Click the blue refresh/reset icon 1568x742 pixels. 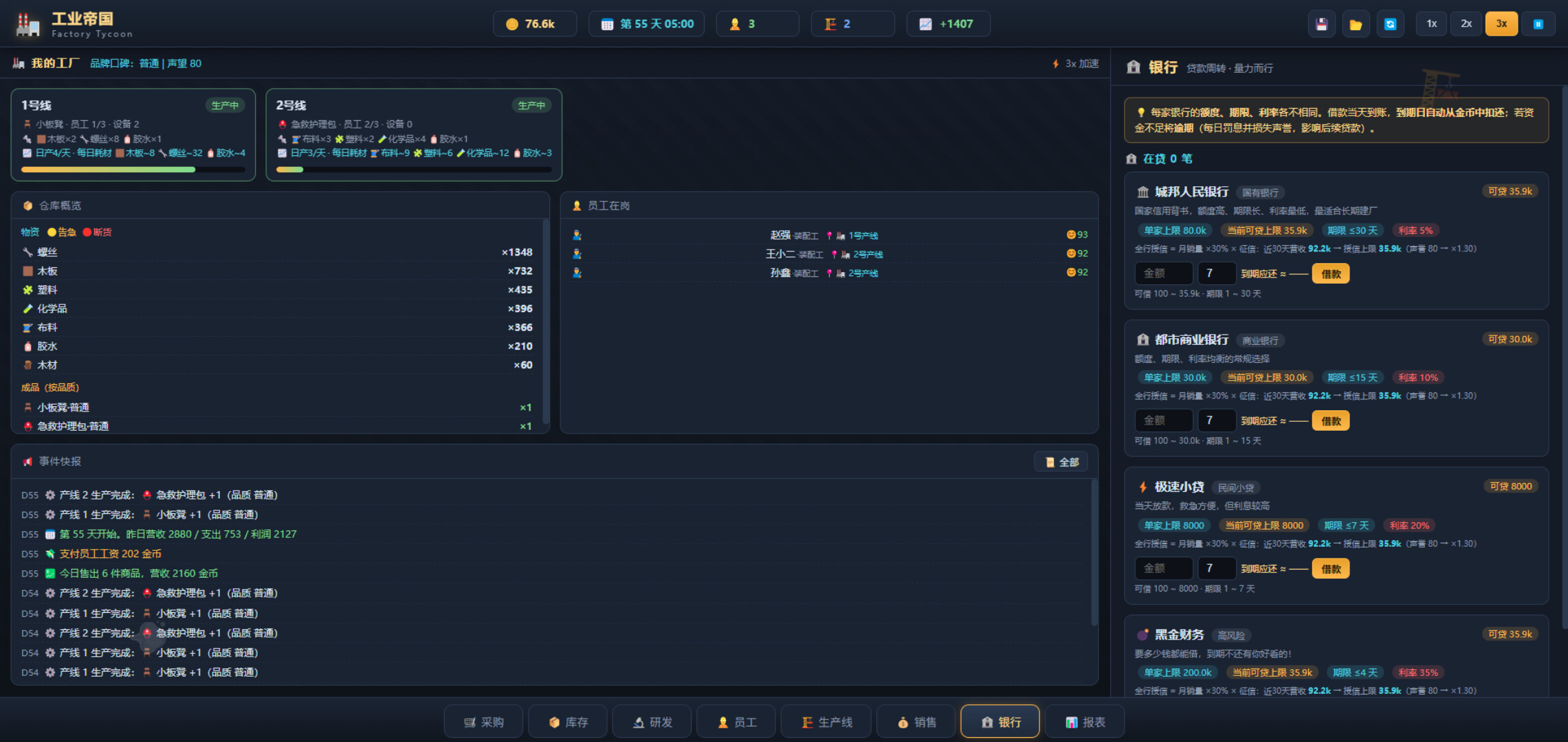(1389, 24)
